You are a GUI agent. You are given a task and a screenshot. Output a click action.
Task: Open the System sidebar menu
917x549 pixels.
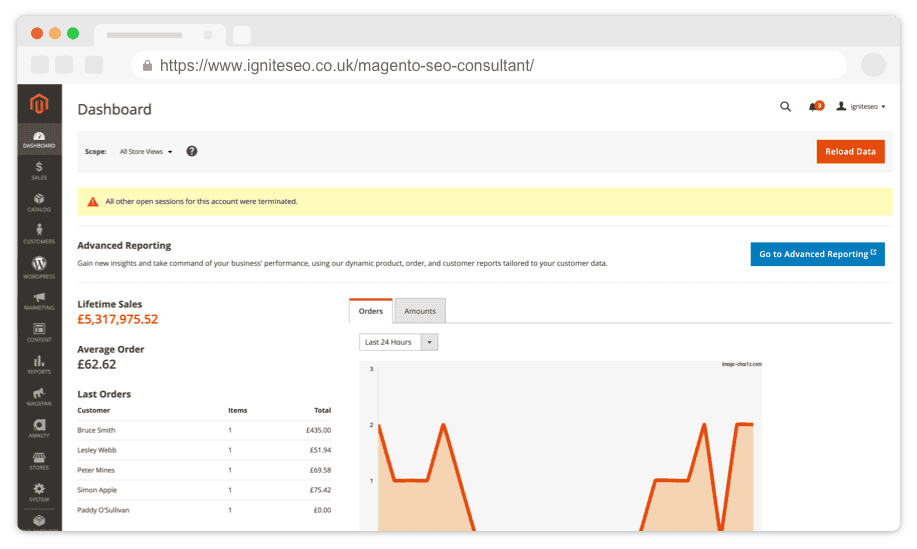click(x=39, y=492)
